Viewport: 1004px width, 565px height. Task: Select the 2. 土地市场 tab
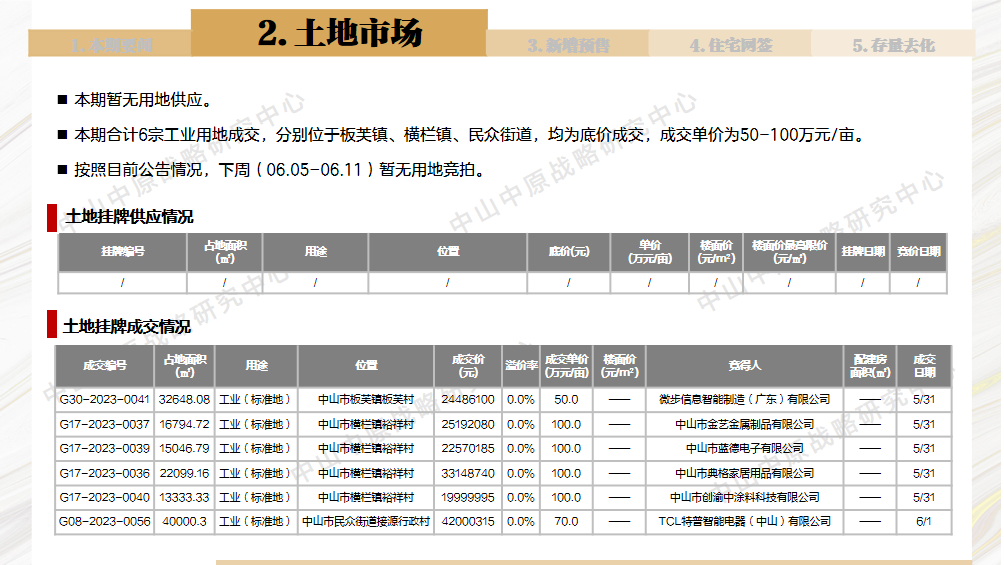point(339,33)
